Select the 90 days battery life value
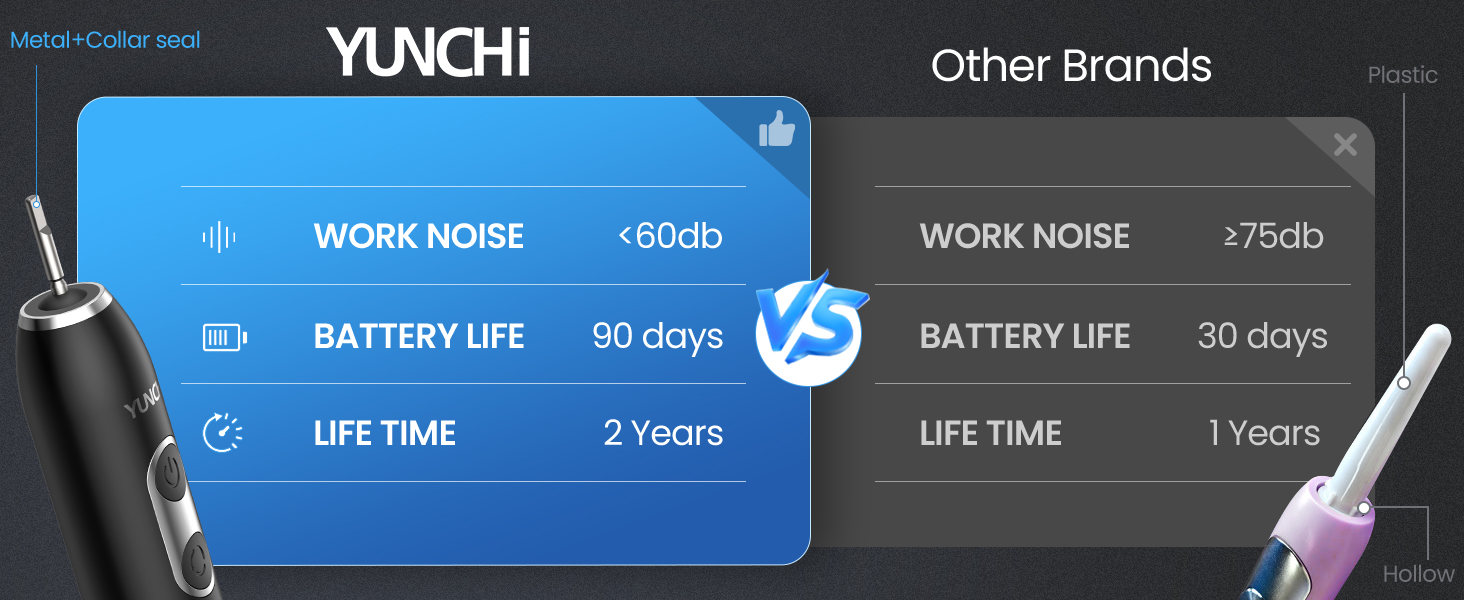The height and width of the screenshot is (600, 1464). 657,336
